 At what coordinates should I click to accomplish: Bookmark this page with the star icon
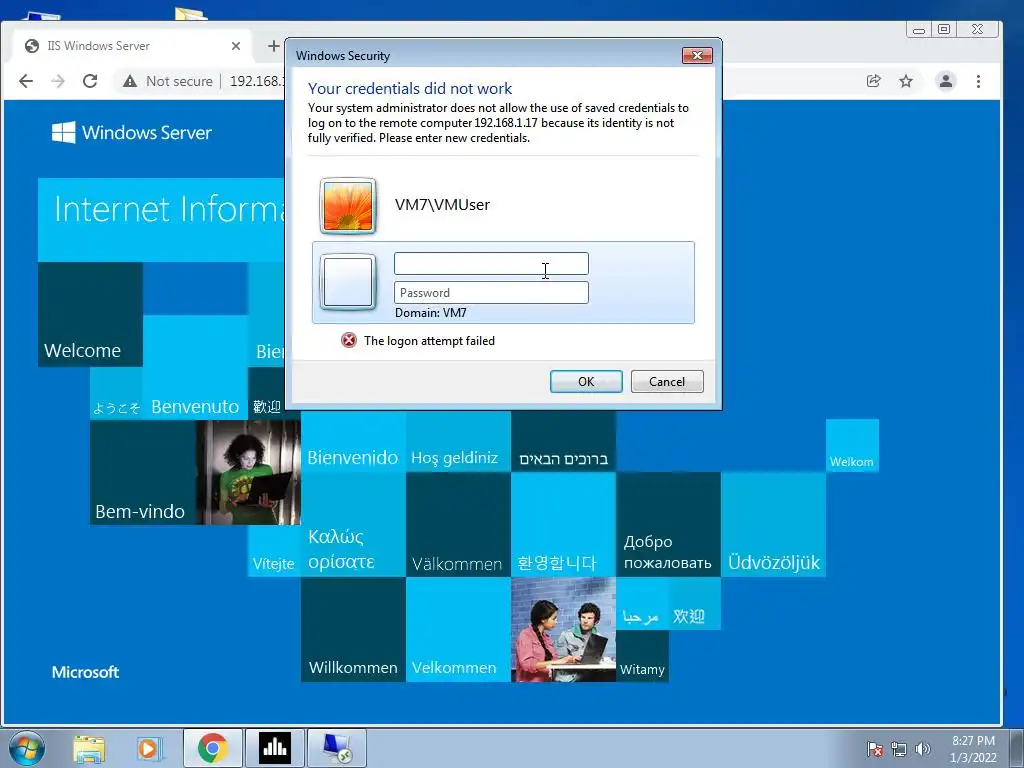[906, 81]
